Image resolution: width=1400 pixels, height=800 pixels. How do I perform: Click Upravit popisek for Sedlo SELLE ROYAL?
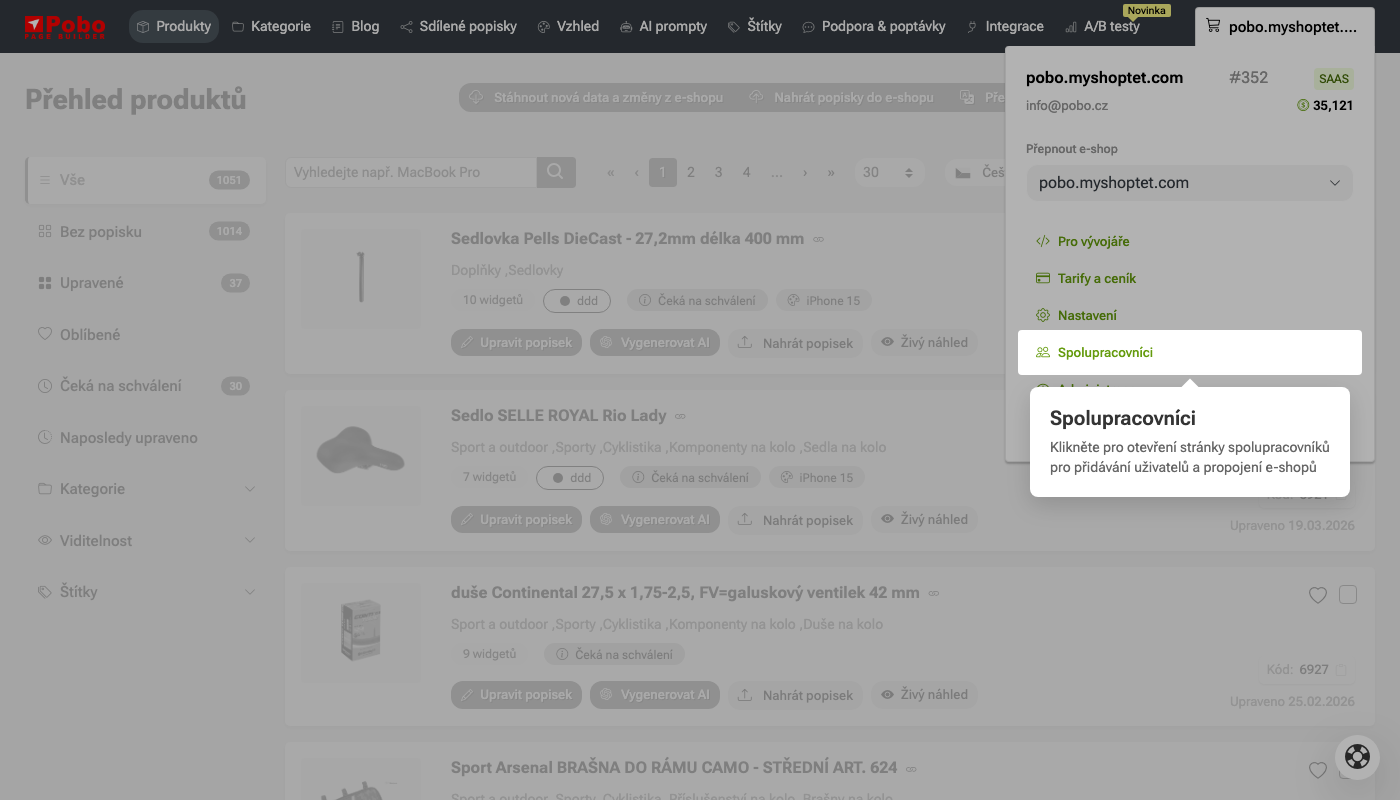(x=516, y=519)
